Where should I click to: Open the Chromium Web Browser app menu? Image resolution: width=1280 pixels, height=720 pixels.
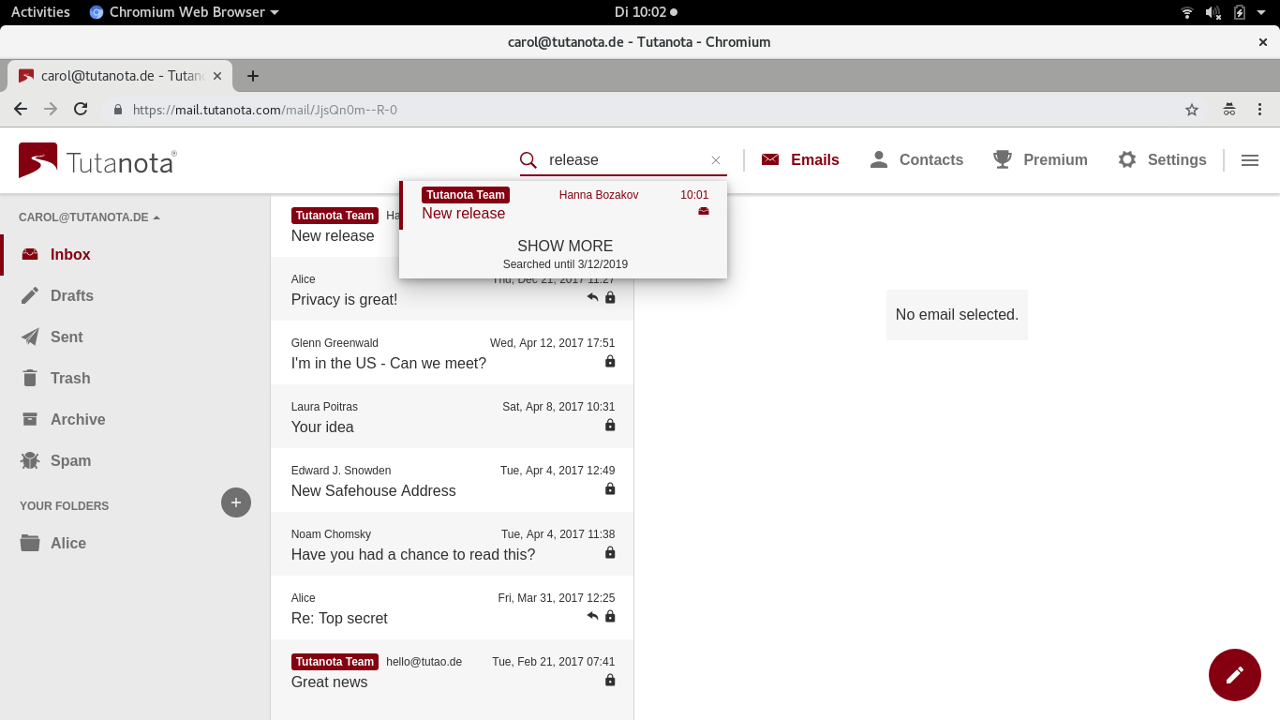(184, 12)
